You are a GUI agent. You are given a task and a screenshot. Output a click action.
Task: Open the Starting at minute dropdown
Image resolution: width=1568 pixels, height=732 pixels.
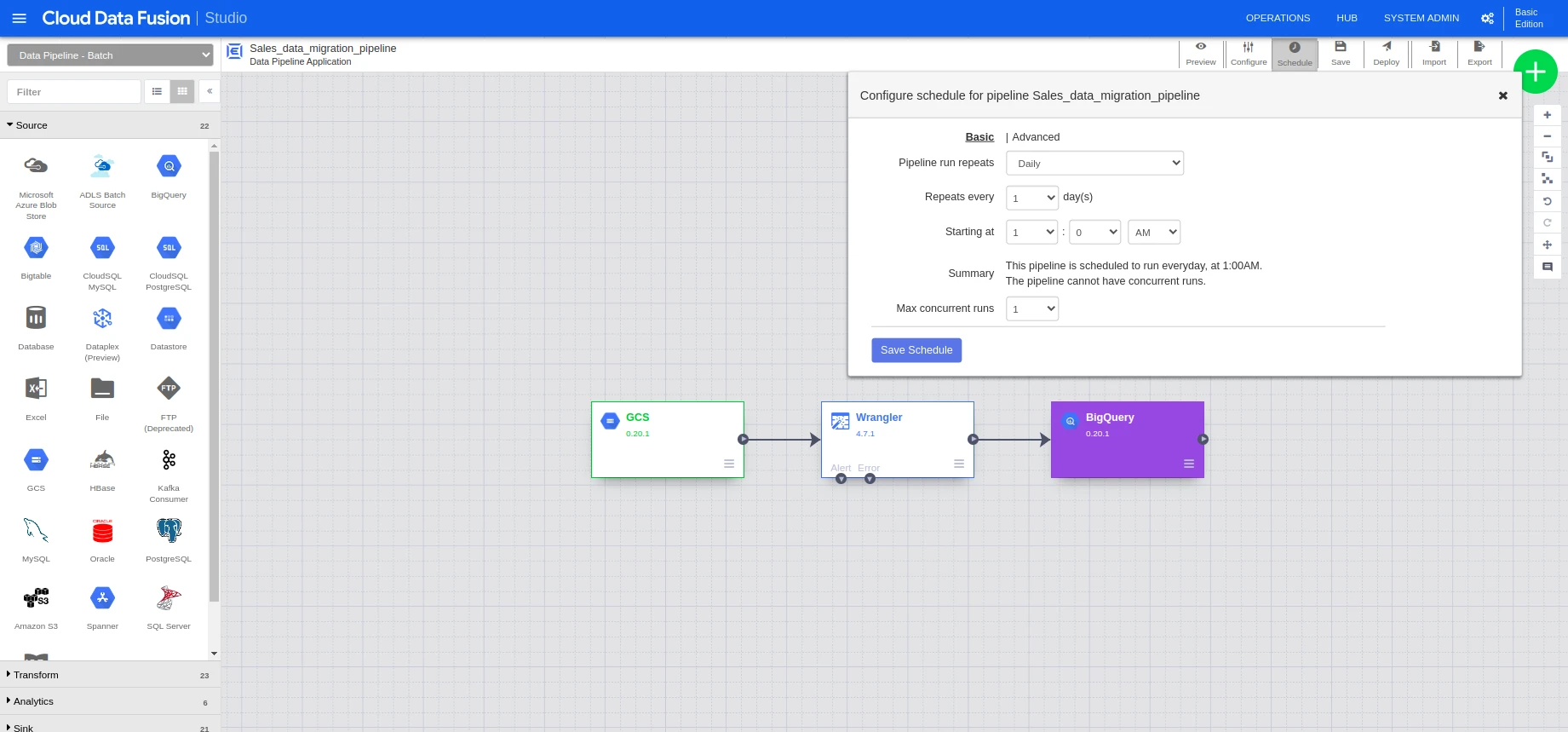(1095, 232)
